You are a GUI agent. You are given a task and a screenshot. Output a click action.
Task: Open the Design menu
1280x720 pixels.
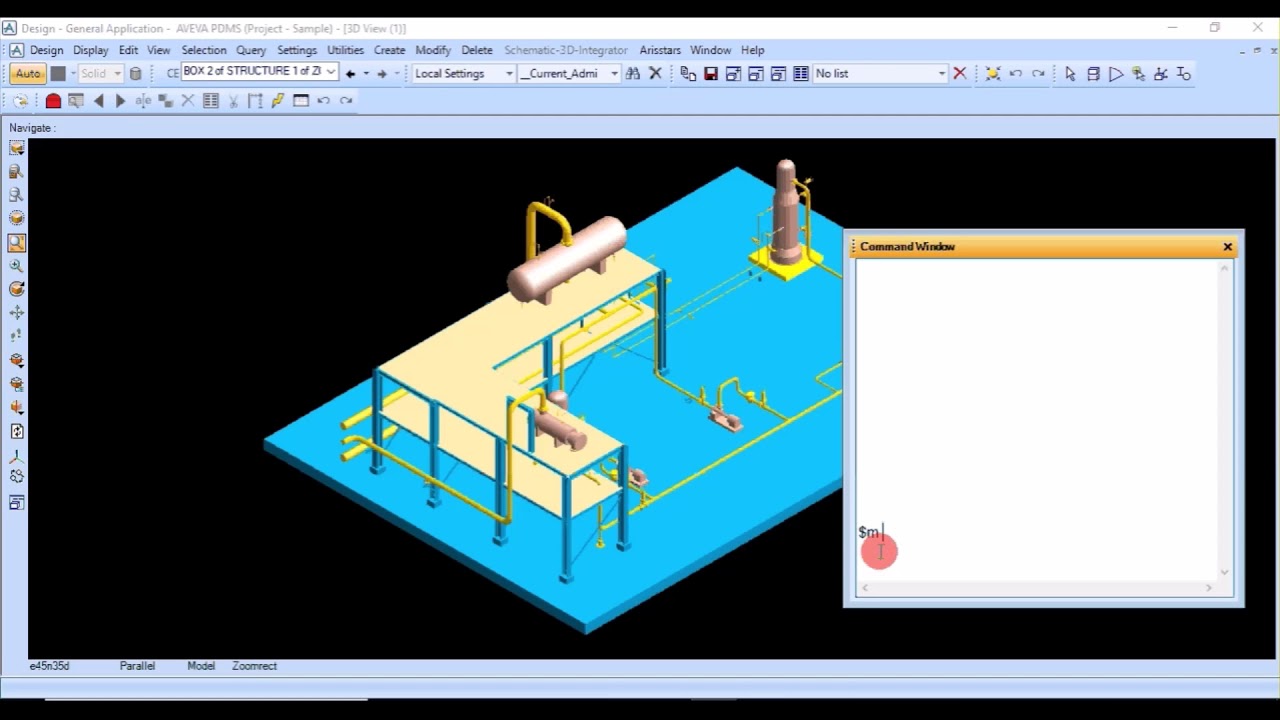(46, 50)
